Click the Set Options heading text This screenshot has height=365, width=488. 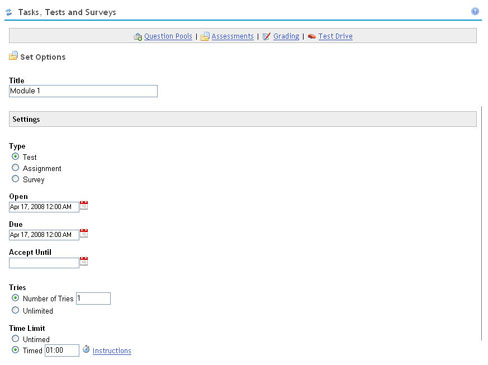pyautogui.click(x=43, y=57)
